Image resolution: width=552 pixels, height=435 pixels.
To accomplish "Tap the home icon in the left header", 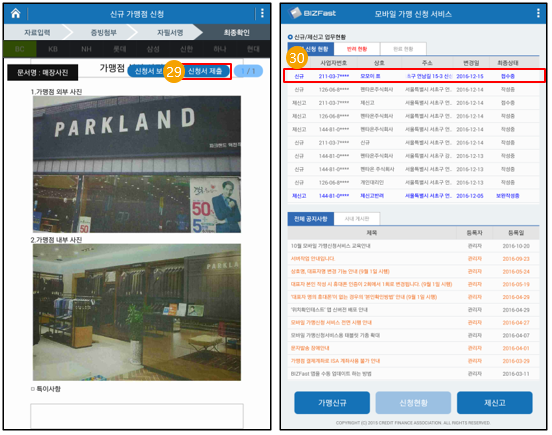I will click(15, 13).
